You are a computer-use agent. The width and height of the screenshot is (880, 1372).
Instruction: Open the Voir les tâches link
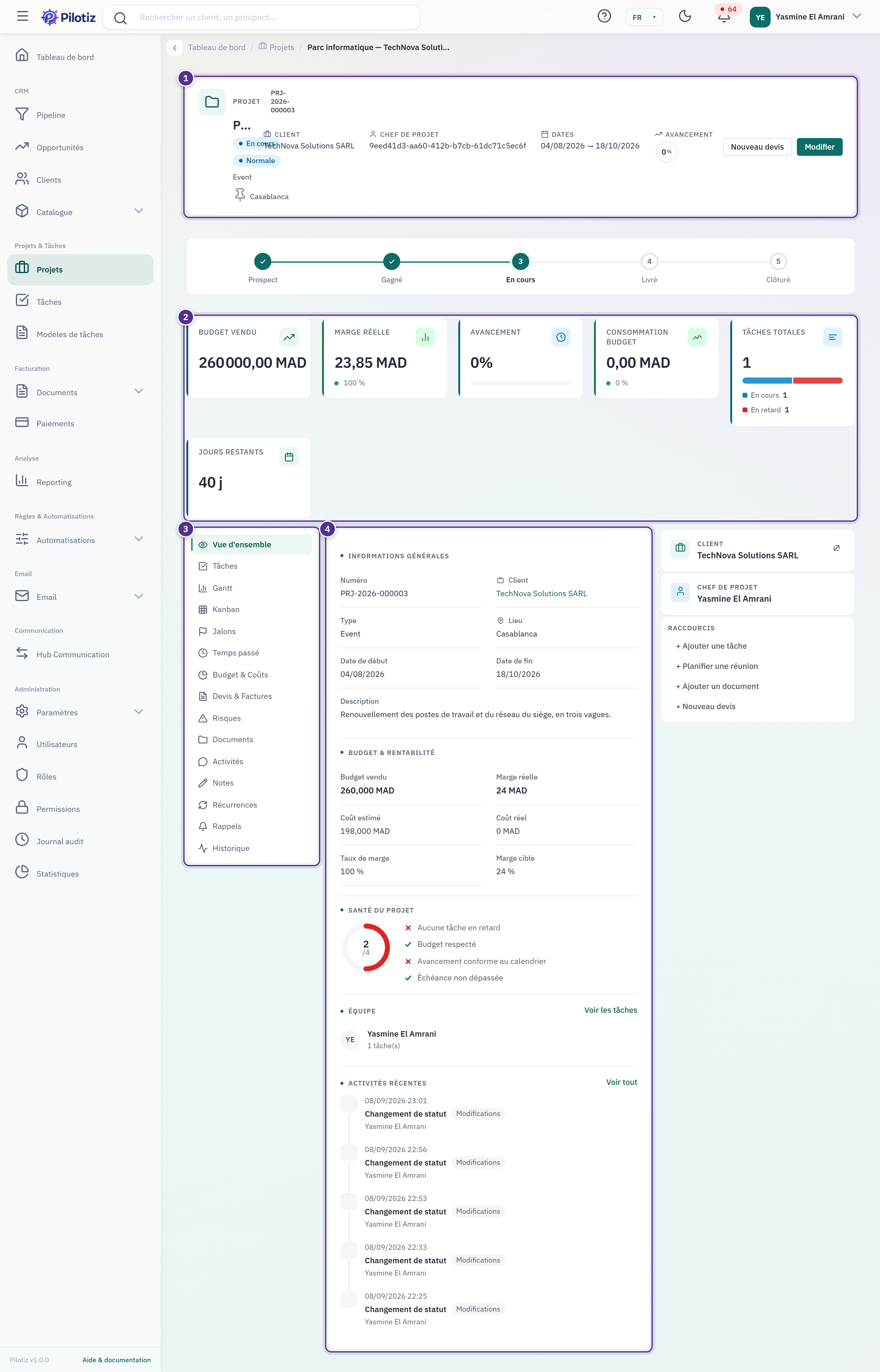click(610, 1010)
